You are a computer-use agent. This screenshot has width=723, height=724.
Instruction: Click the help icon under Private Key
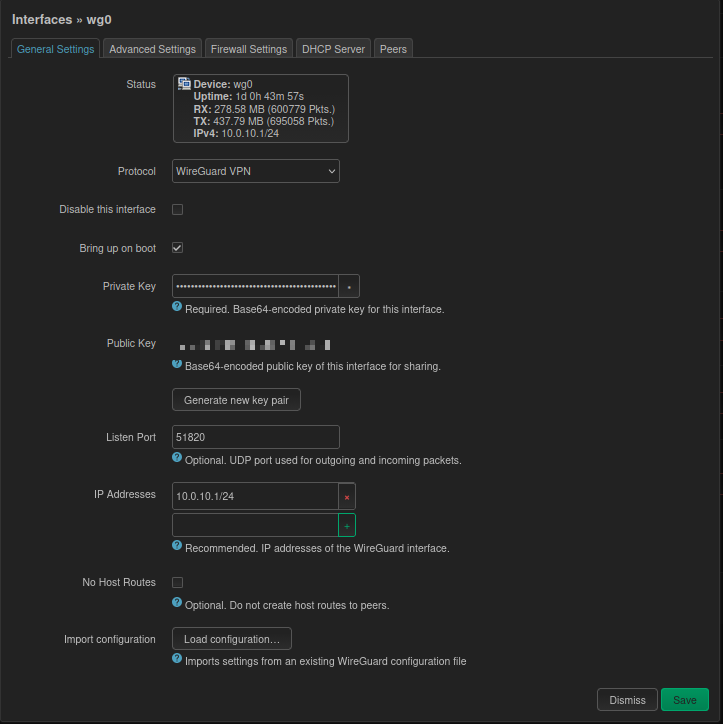coord(177,308)
